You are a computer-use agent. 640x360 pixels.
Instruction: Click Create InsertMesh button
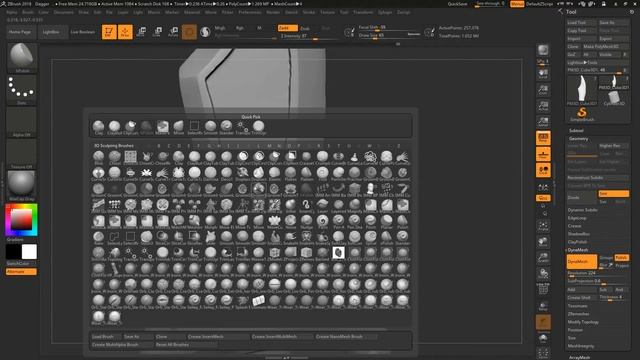click(218, 337)
